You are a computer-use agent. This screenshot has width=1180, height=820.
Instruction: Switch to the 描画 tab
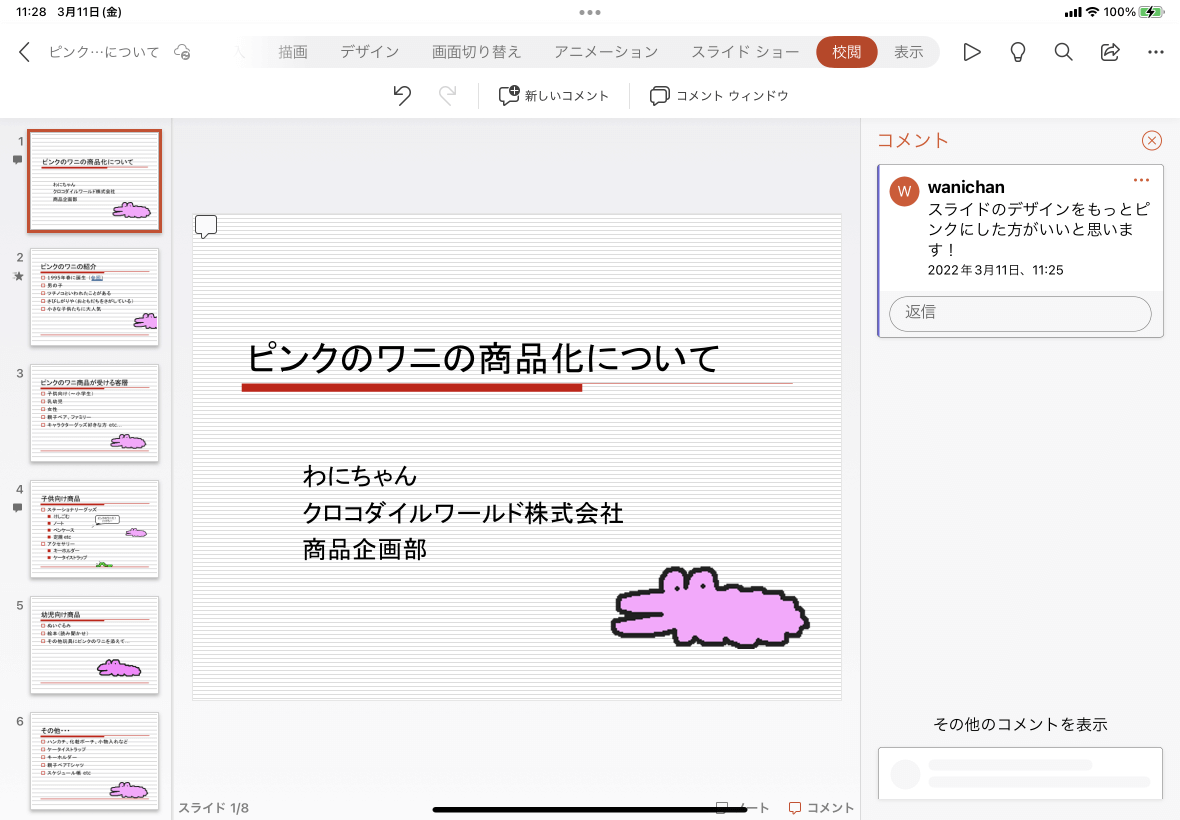pyautogui.click(x=293, y=52)
